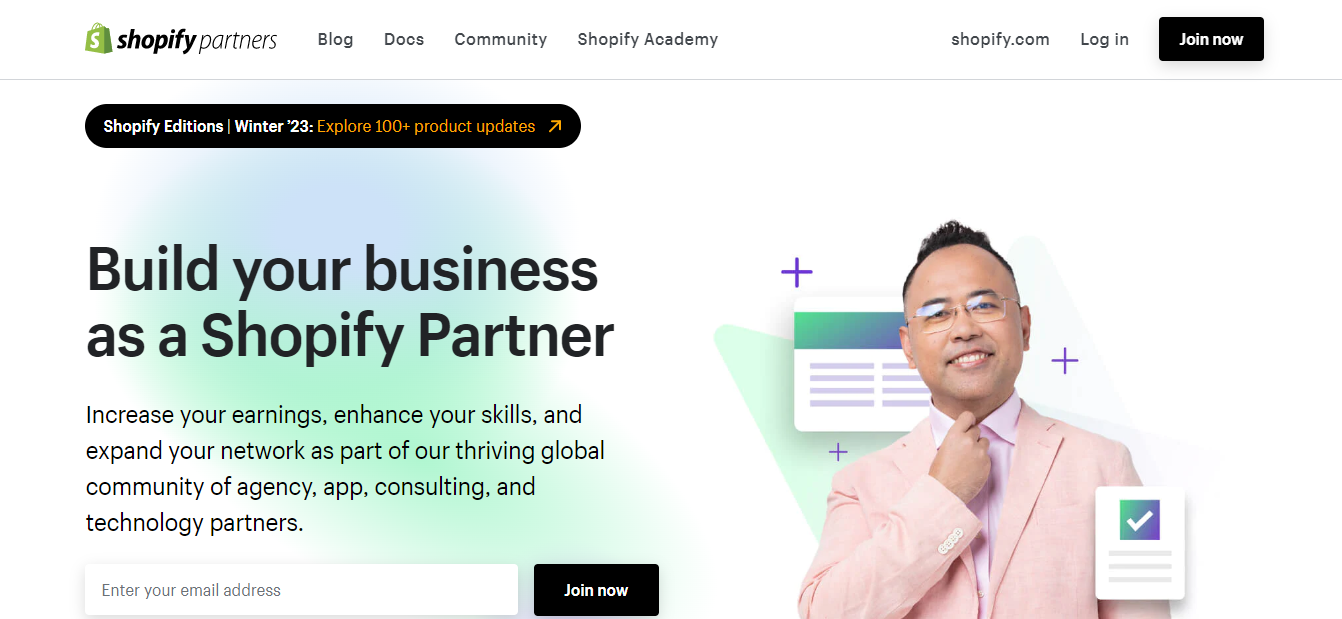The width and height of the screenshot is (1342, 619).
Task: Click the Shopify shopping bag logo icon
Action: pos(98,38)
